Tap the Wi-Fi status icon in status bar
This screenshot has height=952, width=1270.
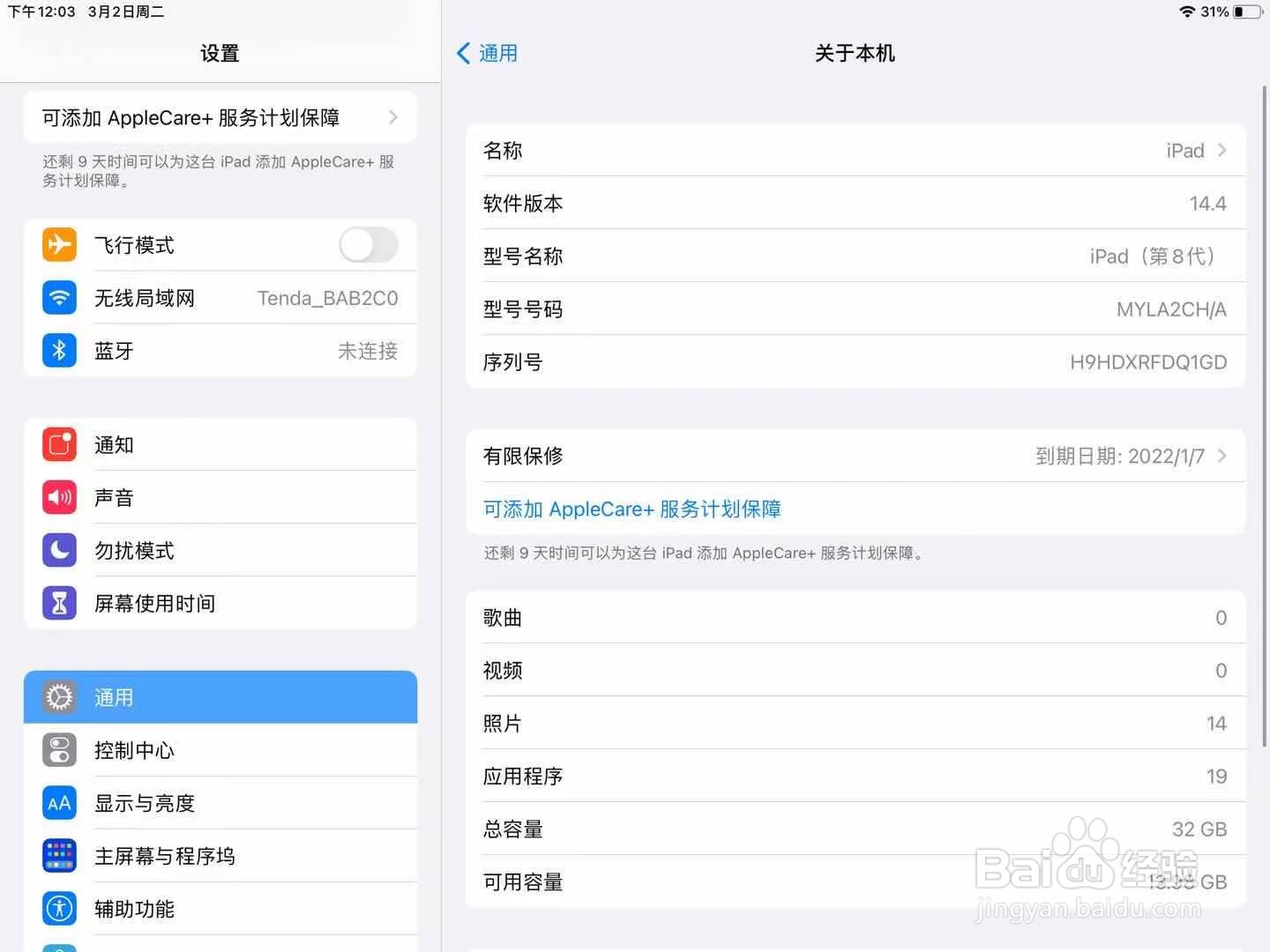click(1187, 11)
